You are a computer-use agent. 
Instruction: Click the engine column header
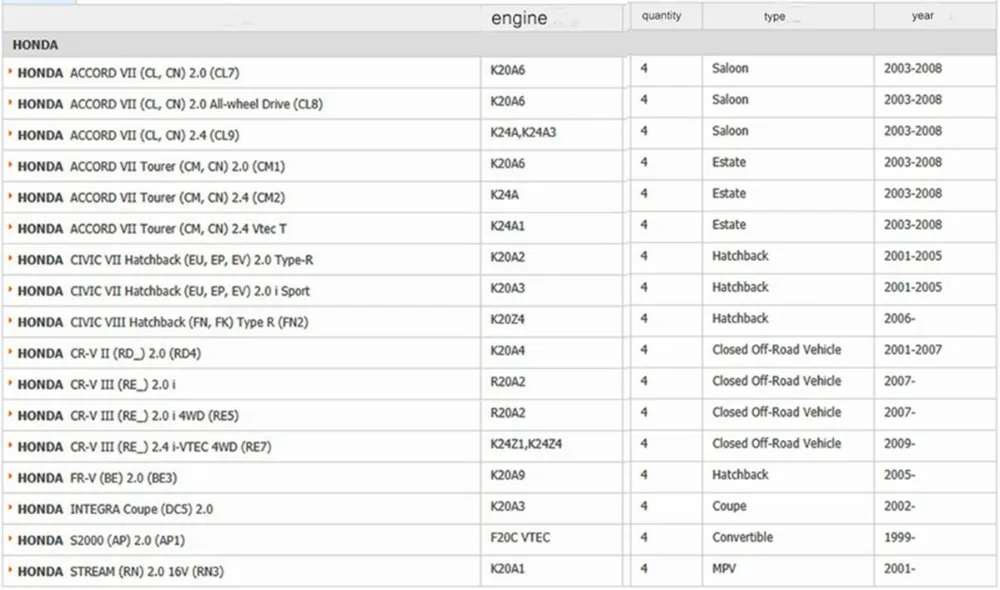[x=518, y=18]
